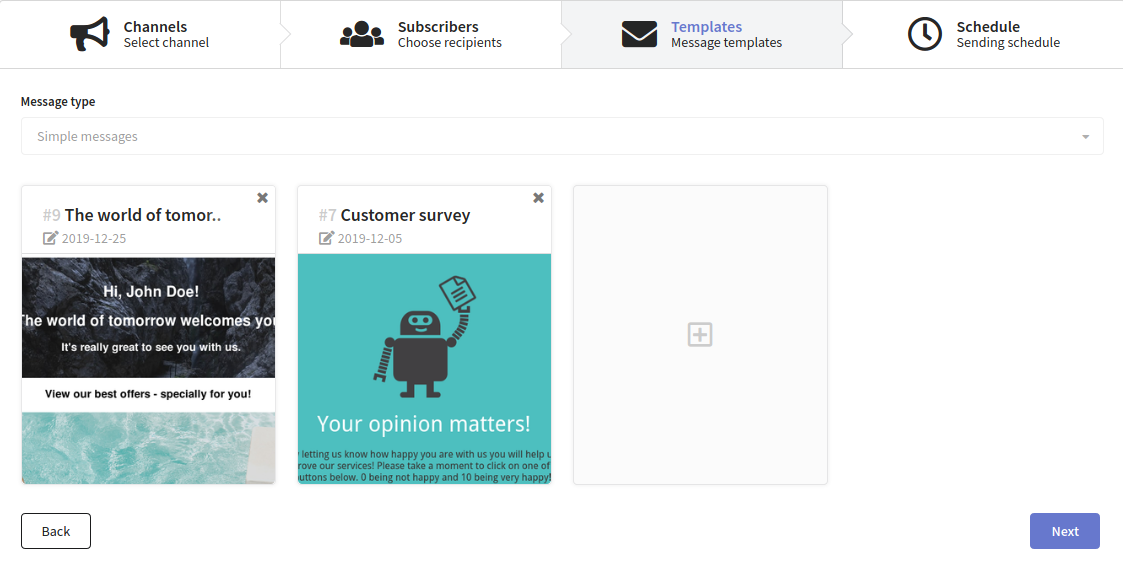The height and width of the screenshot is (576, 1123).
Task: Click edit icon beside 2019-12-25 date
Action: pyautogui.click(x=50, y=238)
